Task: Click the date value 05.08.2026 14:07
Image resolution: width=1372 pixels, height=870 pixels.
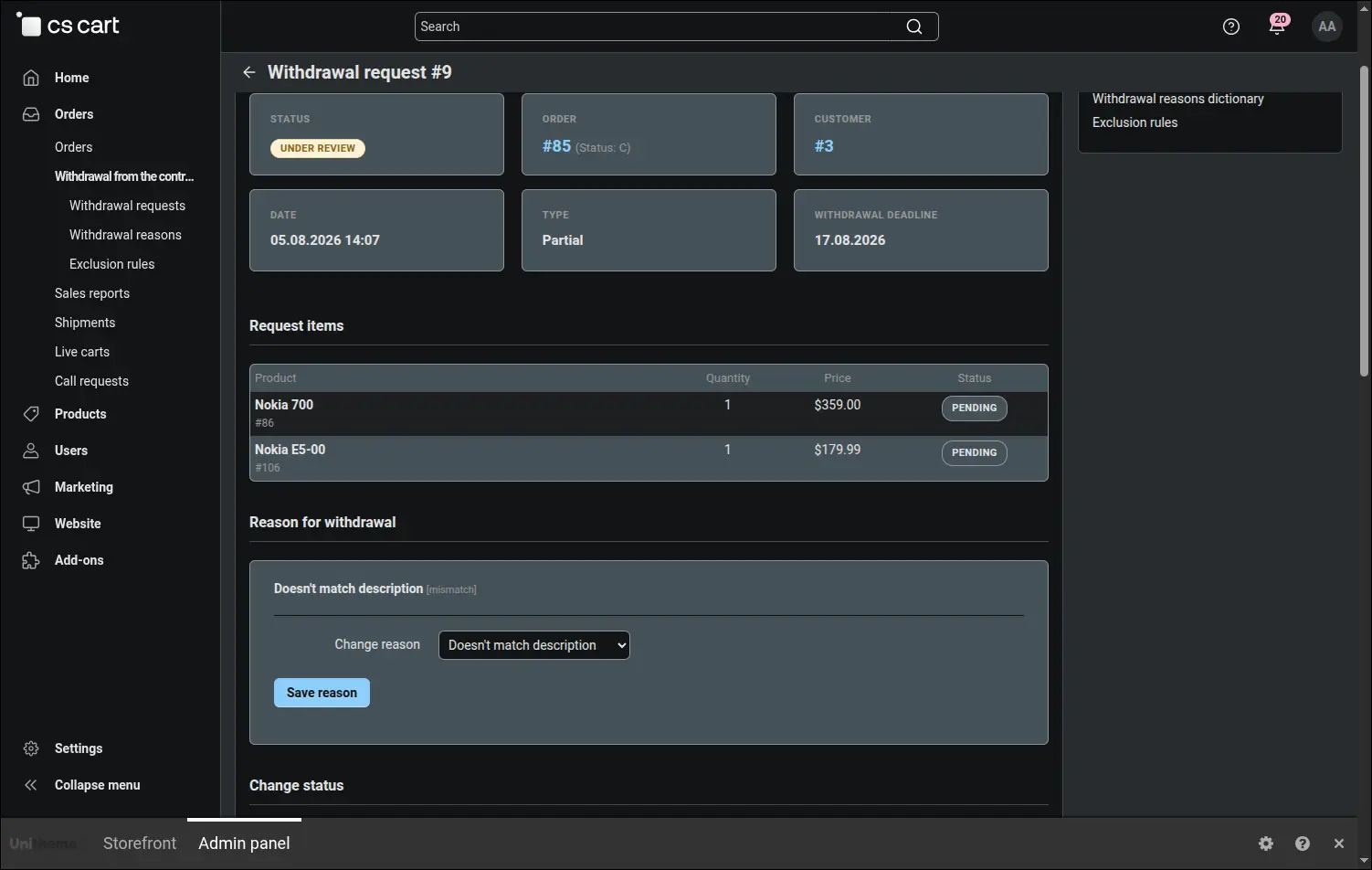Action: click(x=325, y=240)
